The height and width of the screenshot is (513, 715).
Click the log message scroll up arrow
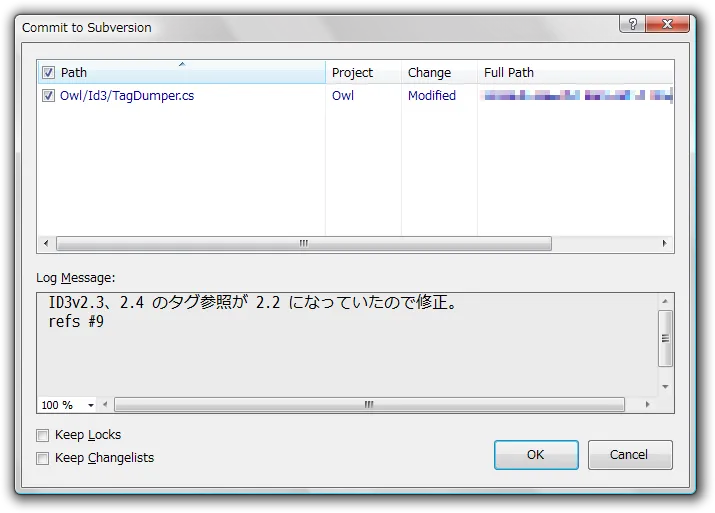665,301
